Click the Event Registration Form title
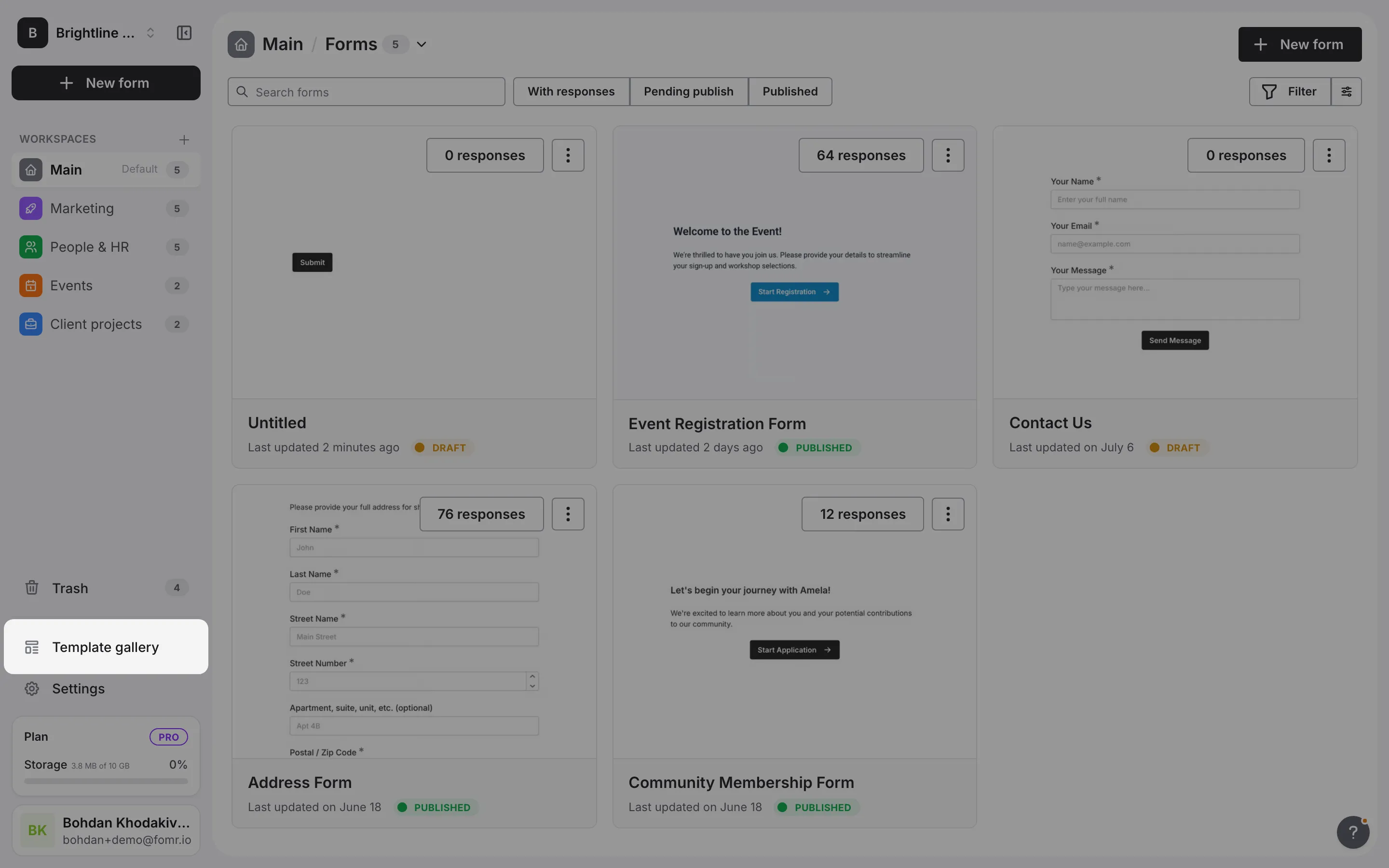 tap(717, 424)
